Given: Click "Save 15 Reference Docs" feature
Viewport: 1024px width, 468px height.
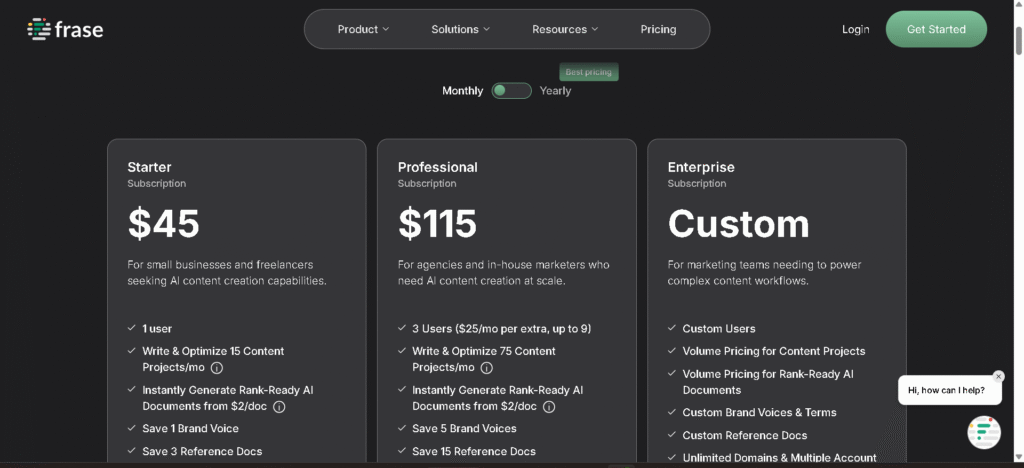Looking at the screenshot, I should point(474,451).
